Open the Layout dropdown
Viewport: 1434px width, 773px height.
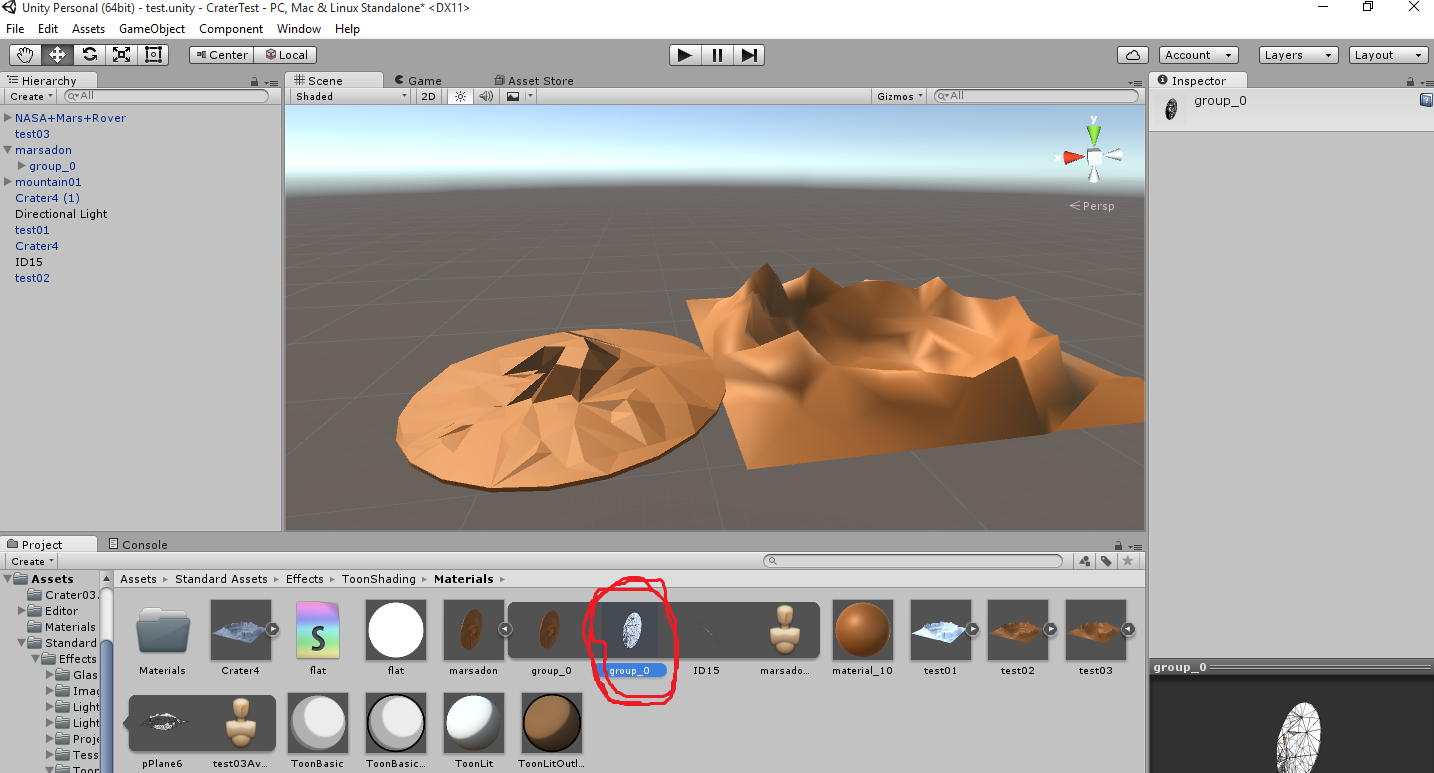pyautogui.click(x=1388, y=55)
